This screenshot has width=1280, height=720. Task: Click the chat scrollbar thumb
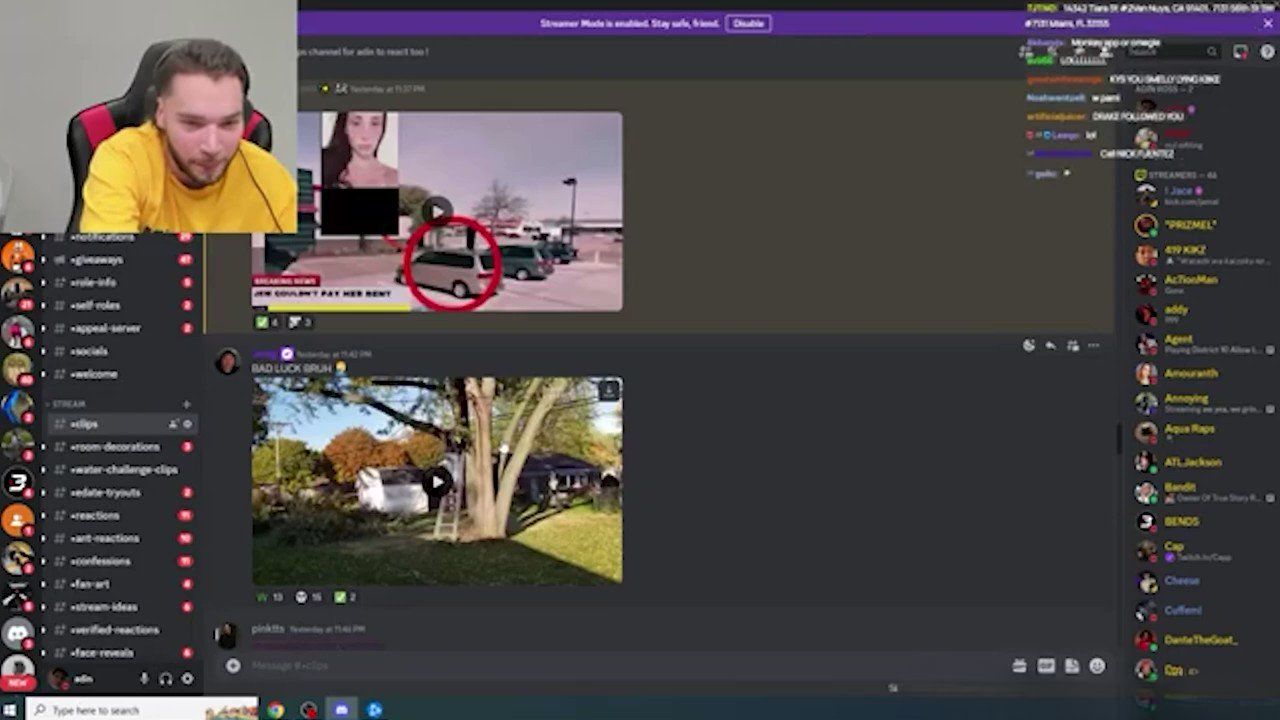[1119, 438]
